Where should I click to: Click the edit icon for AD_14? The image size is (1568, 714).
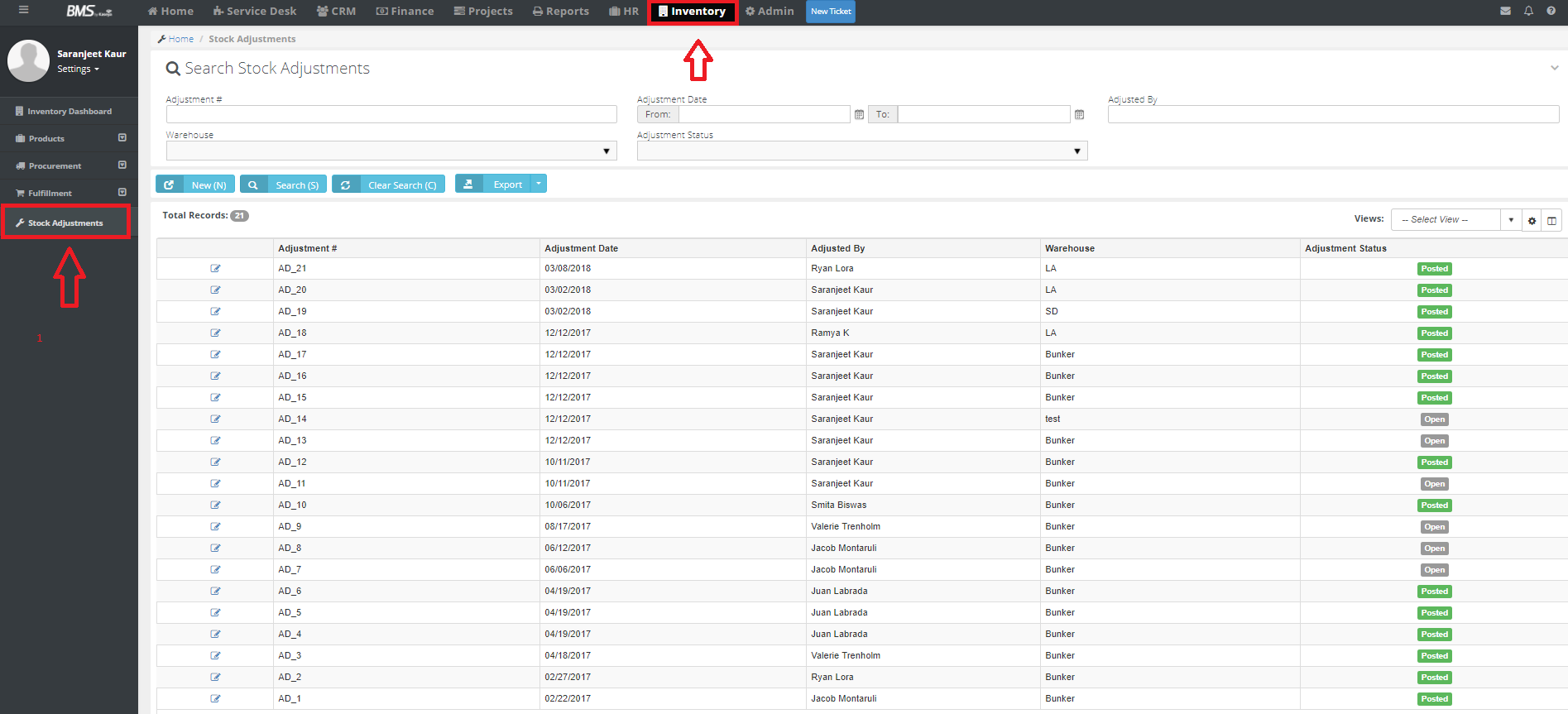(215, 419)
